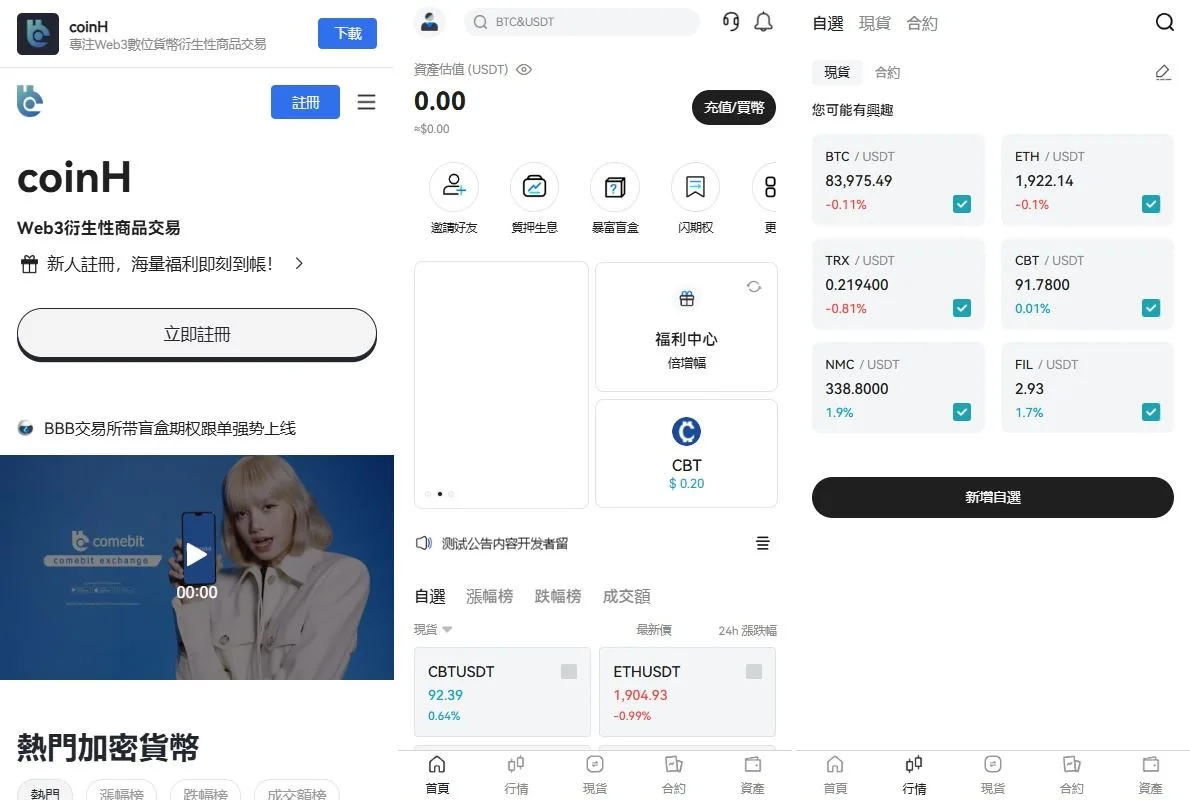Viewport: 1190px width, 800px height.
Task: Open the 質押生息 staking feature icon
Action: (x=534, y=186)
